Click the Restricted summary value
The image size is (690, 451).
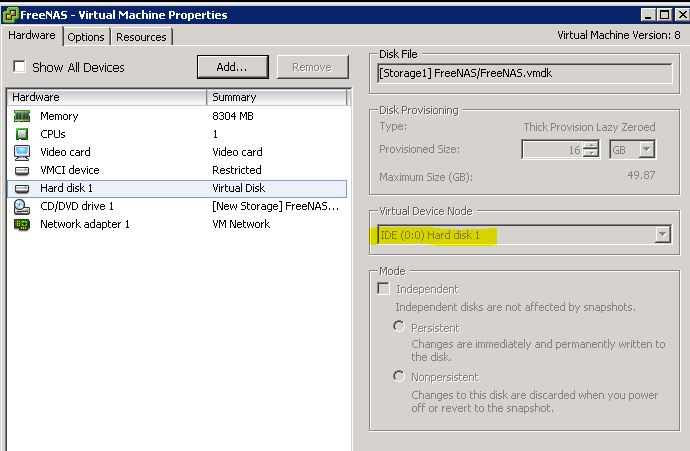point(237,170)
